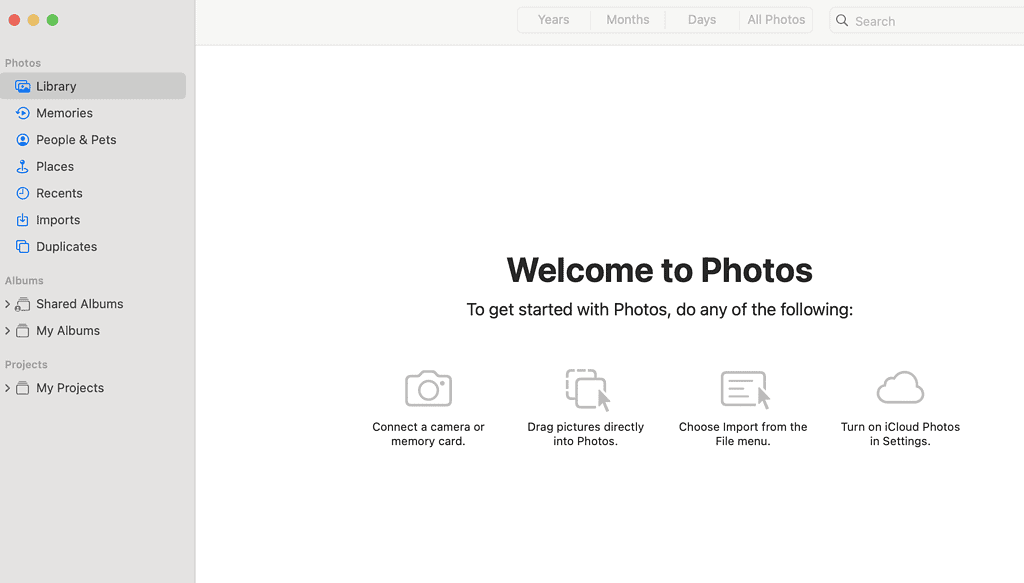
Task: Switch to the Years view tab
Action: (553, 20)
